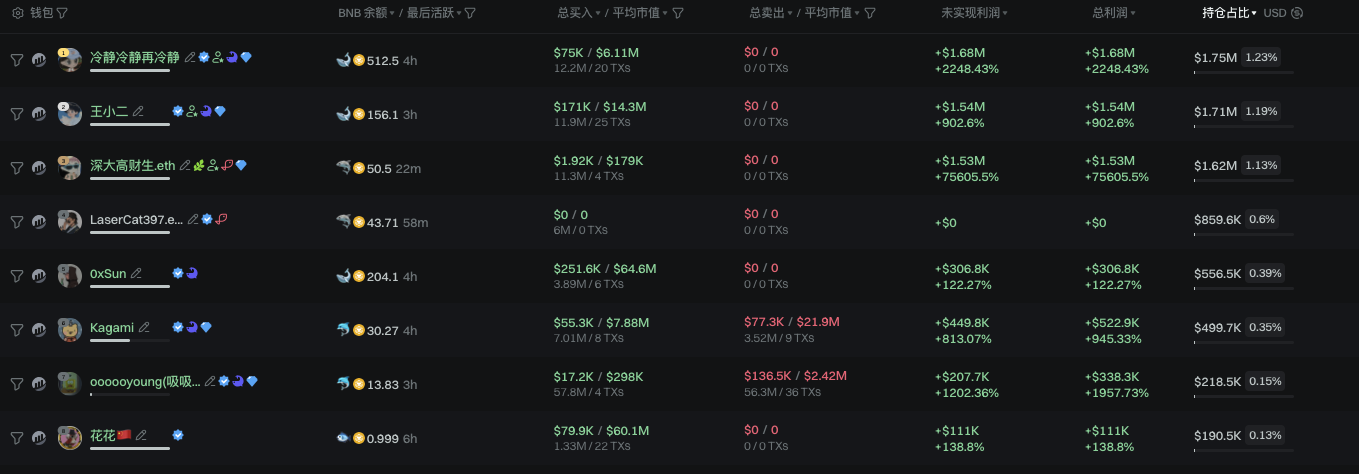The image size is (1359, 474).
Task: Toggle filter funnel on 花花 row
Action: click(x=17, y=438)
